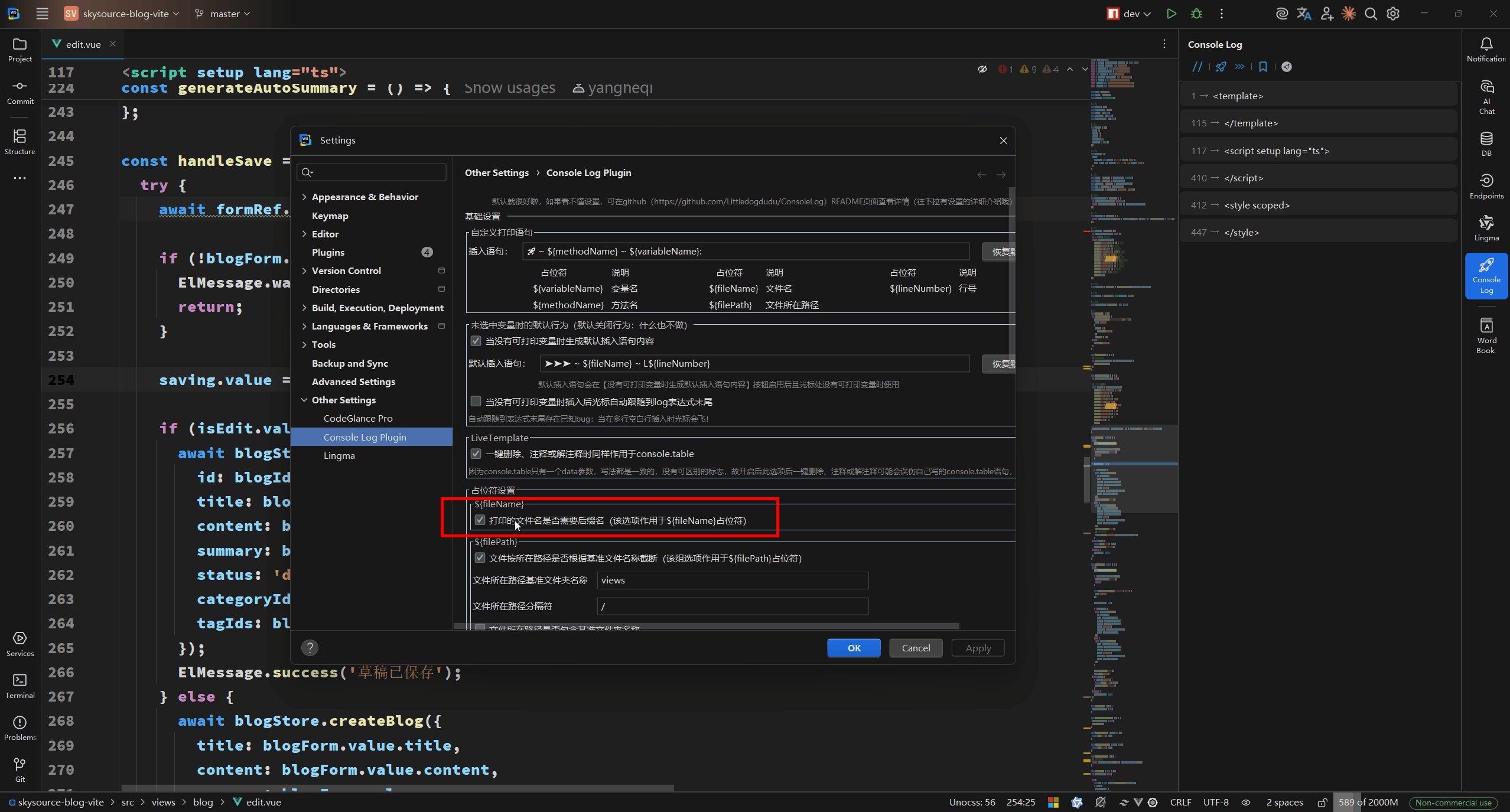The height and width of the screenshot is (812, 1510).
Task: Click the Tailwind CSS status bar icon
Action: [1124, 802]
